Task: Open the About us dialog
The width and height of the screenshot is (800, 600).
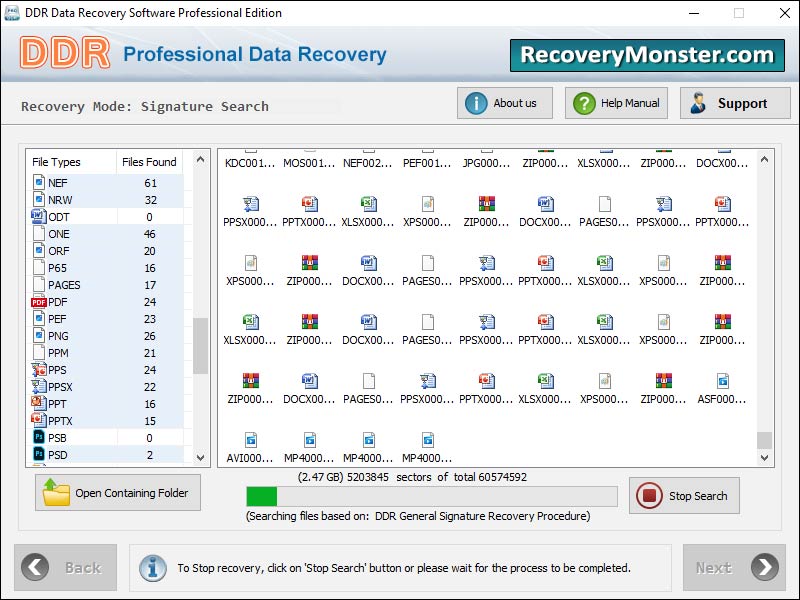Action: 505,103
